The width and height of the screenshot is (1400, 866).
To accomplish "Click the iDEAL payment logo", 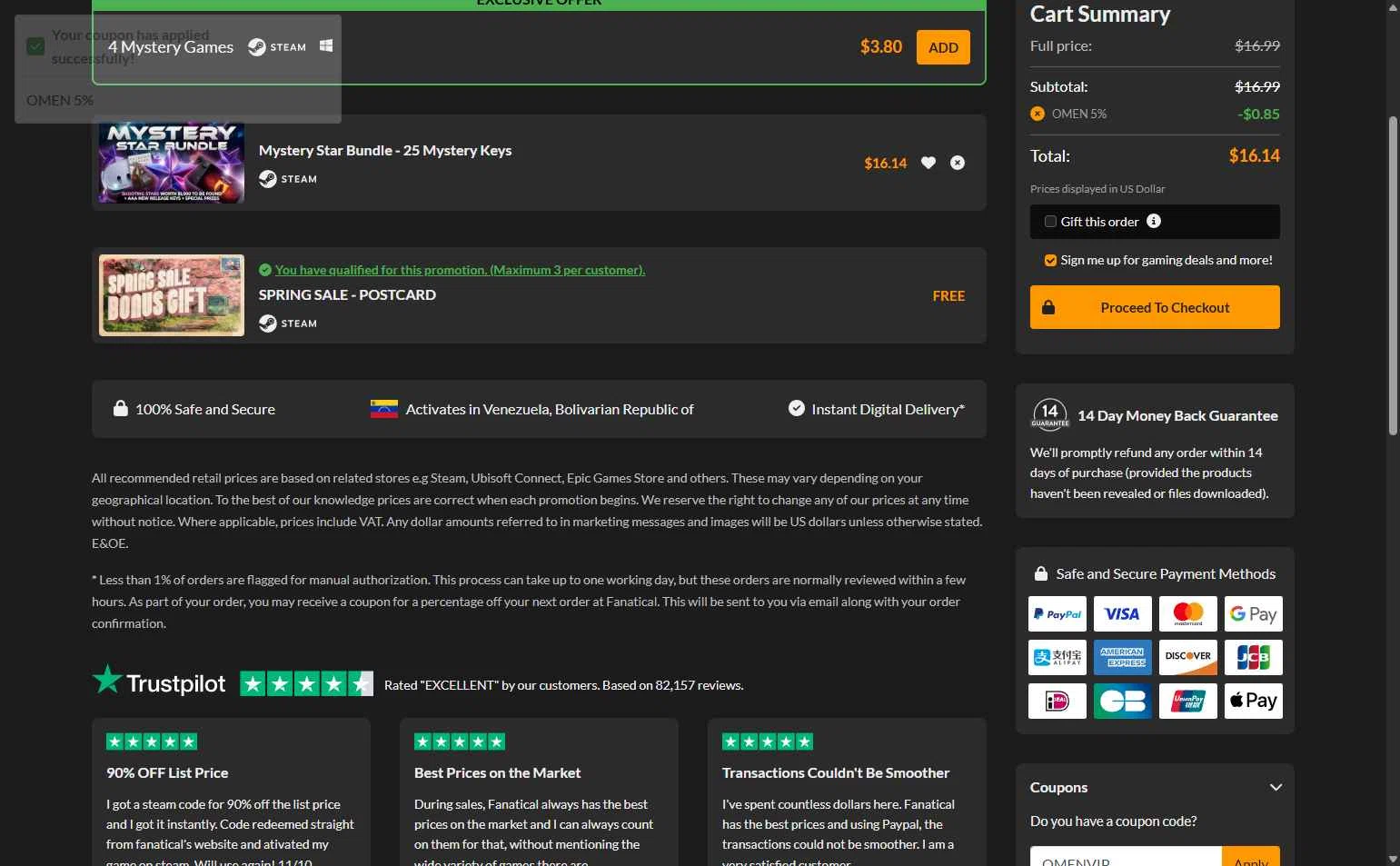I will coord(1057,701).
